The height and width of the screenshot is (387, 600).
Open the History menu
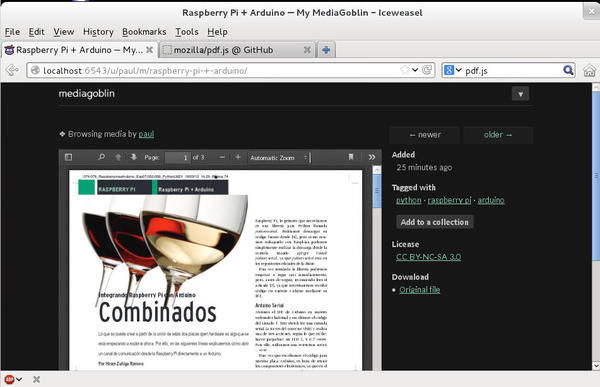tap(98, 32)
